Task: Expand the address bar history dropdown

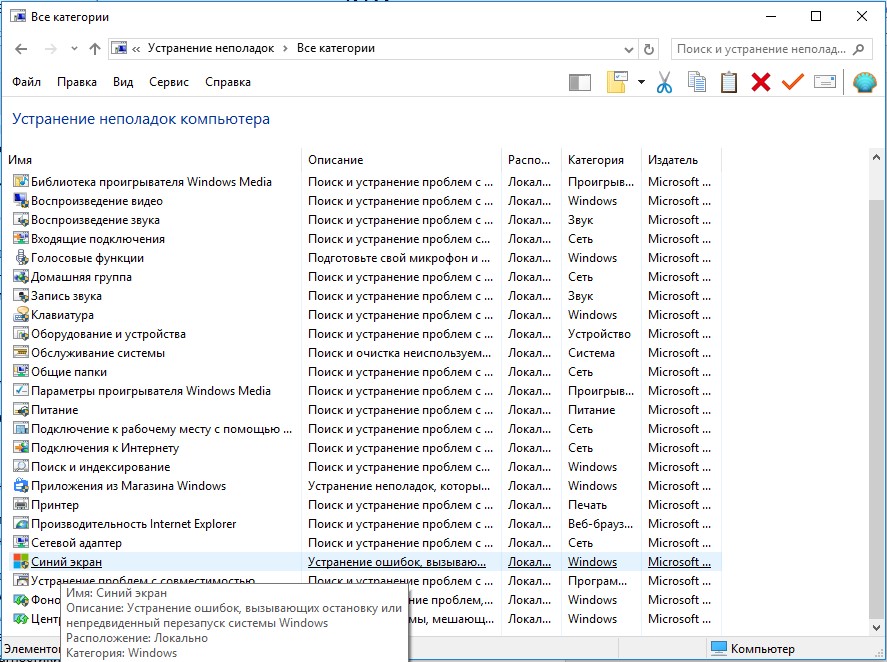Action: tap(628, 50)
